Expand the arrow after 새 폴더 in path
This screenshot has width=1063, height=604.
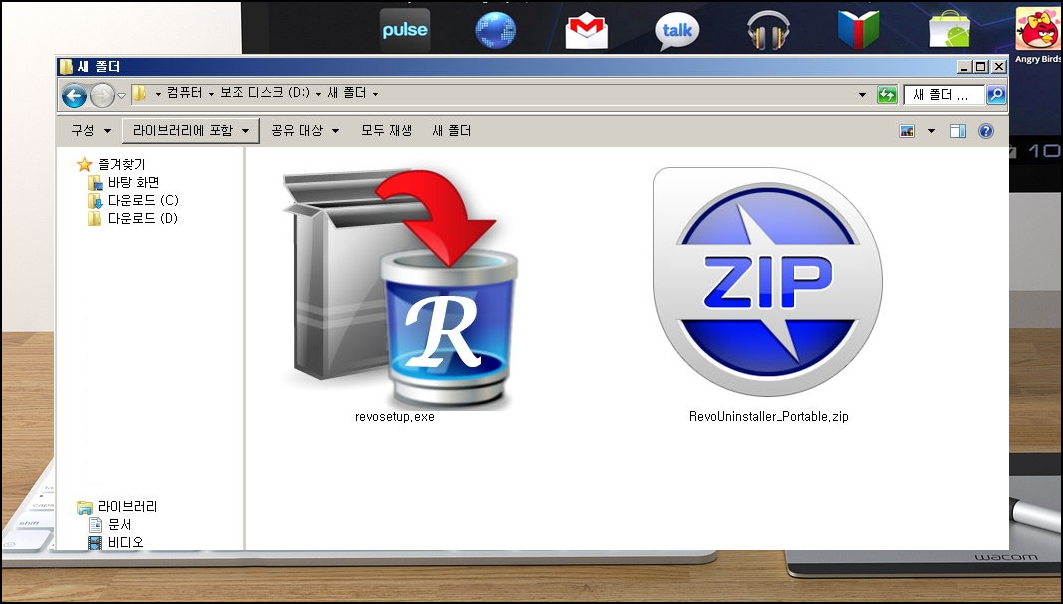[375, 94]
